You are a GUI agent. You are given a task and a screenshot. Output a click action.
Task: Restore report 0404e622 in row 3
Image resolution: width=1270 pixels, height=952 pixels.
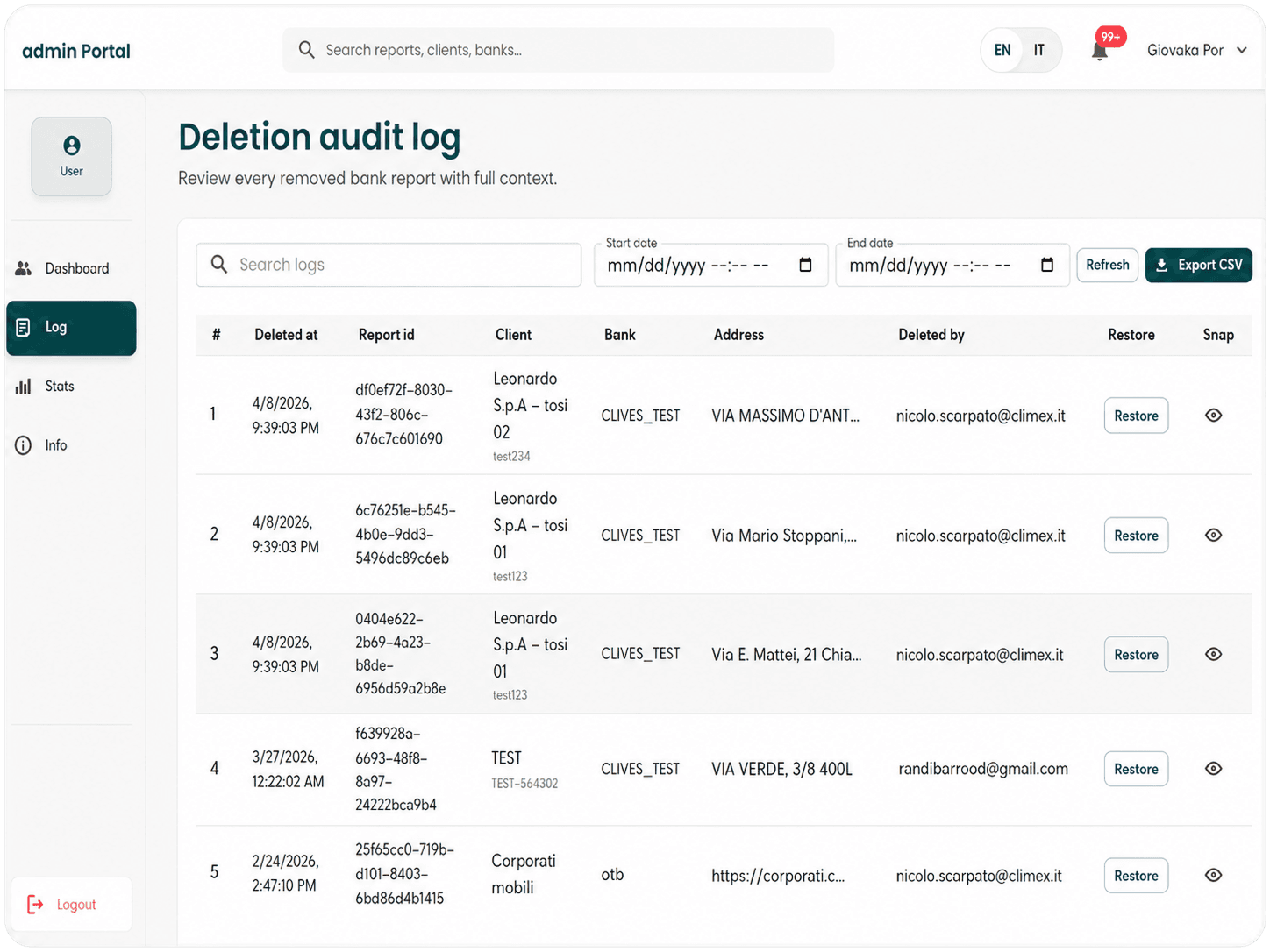(x=1136, y=655)
